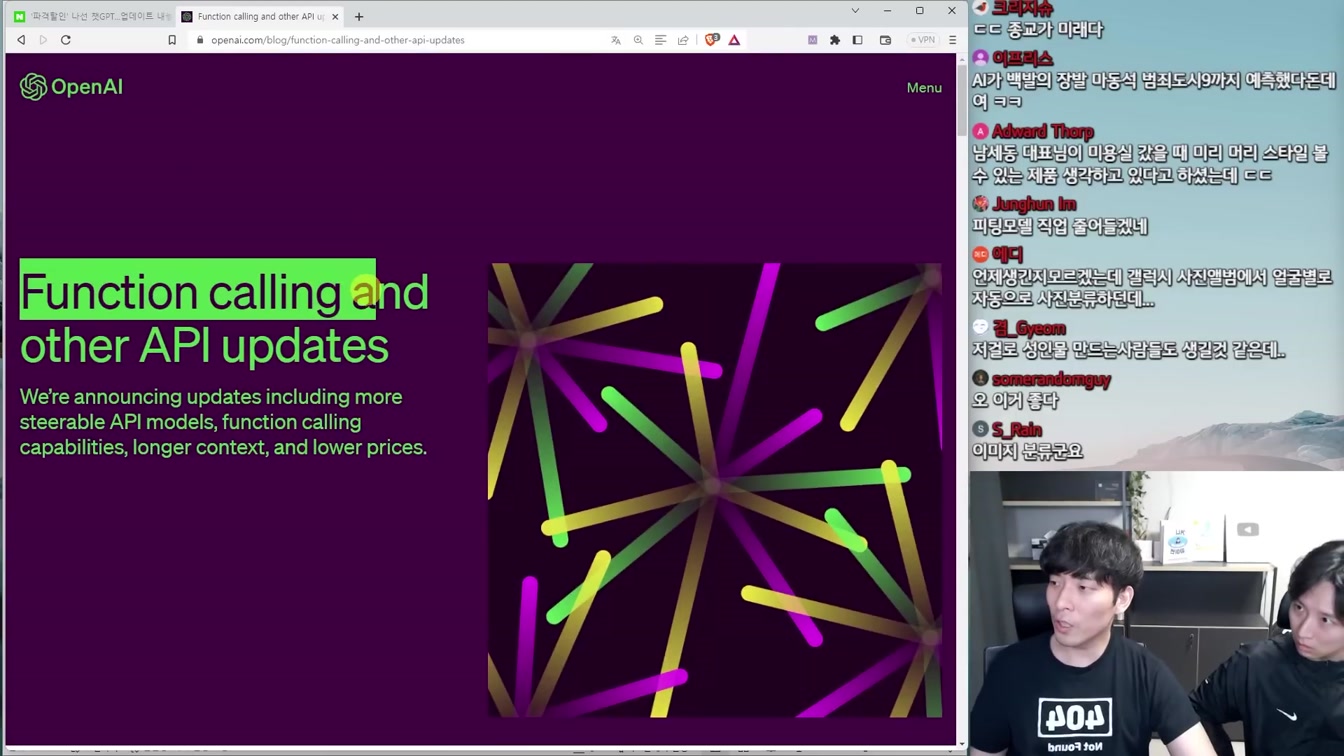
Task: Open the OpenAI site Menu
Action: click(924, 88)
